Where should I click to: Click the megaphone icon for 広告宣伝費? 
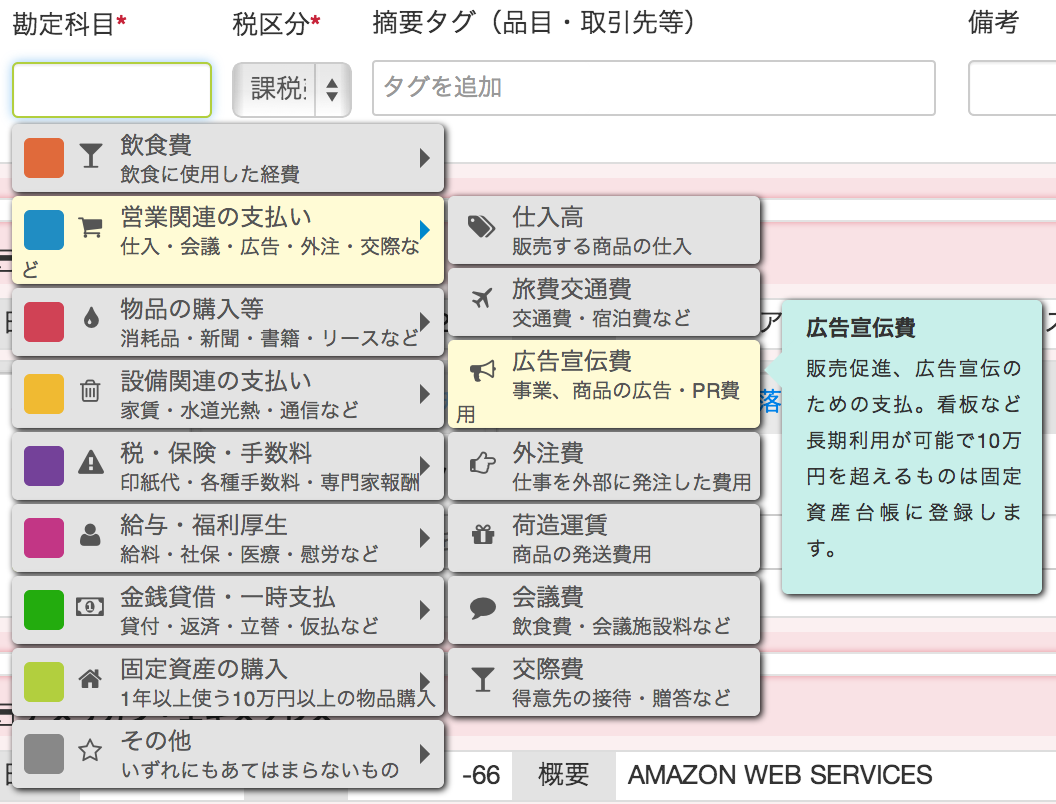(482, 372)
